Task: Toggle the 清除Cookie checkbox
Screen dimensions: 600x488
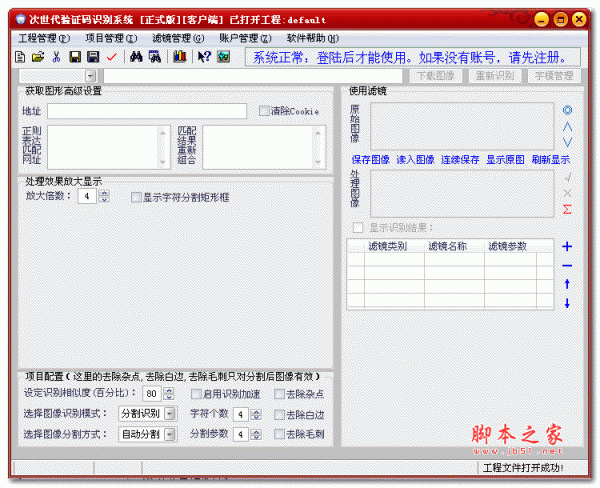Action: coord(264,111)
